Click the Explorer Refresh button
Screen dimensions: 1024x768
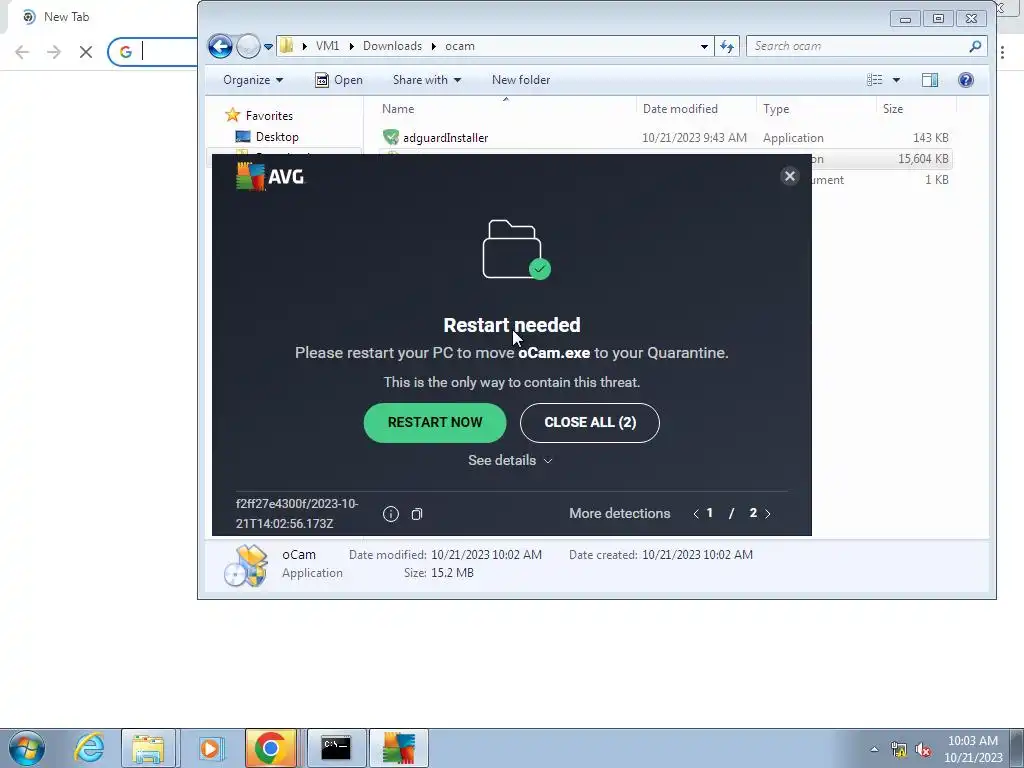tap(727, 46)
